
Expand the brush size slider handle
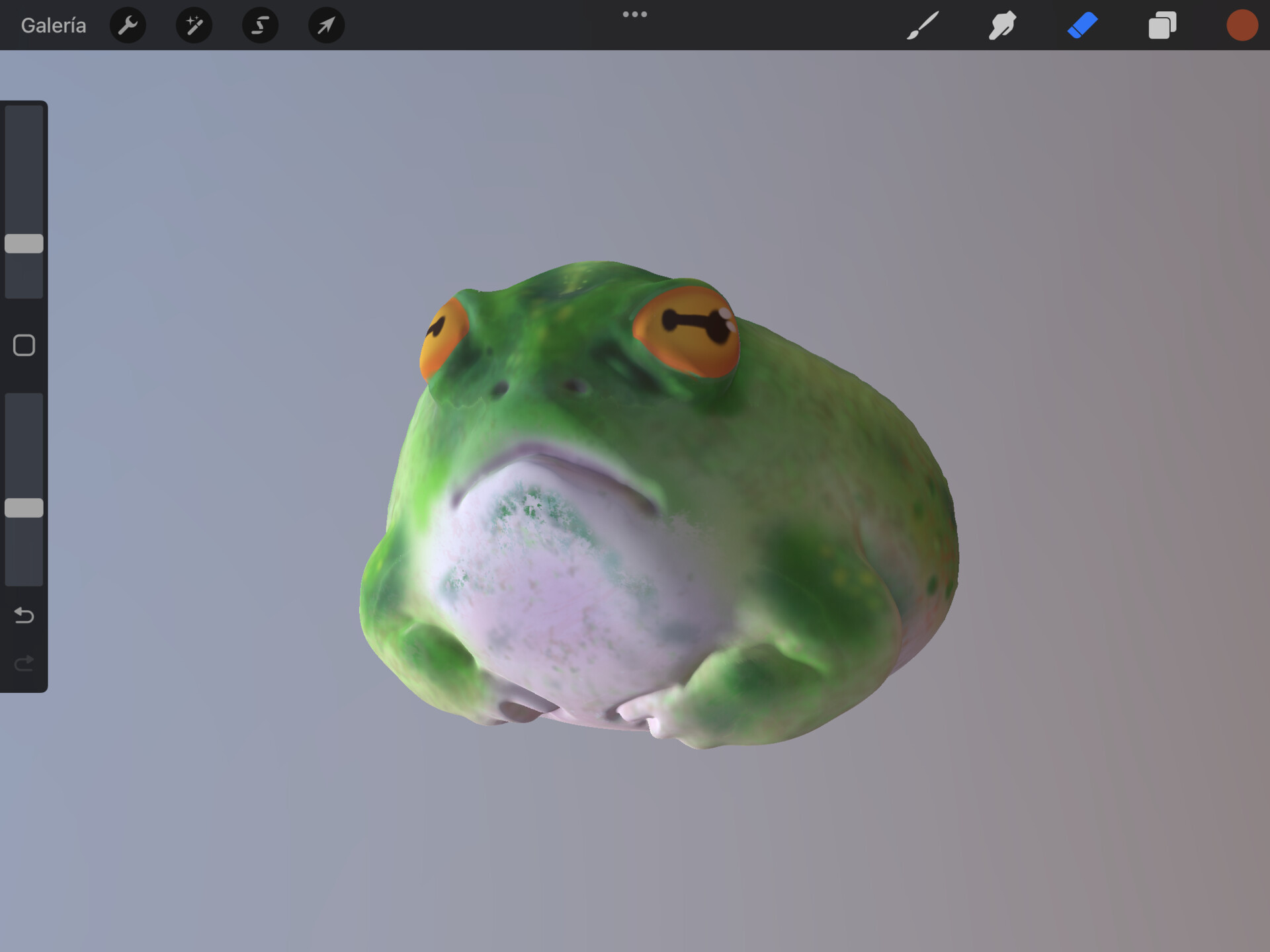[24, 244]
